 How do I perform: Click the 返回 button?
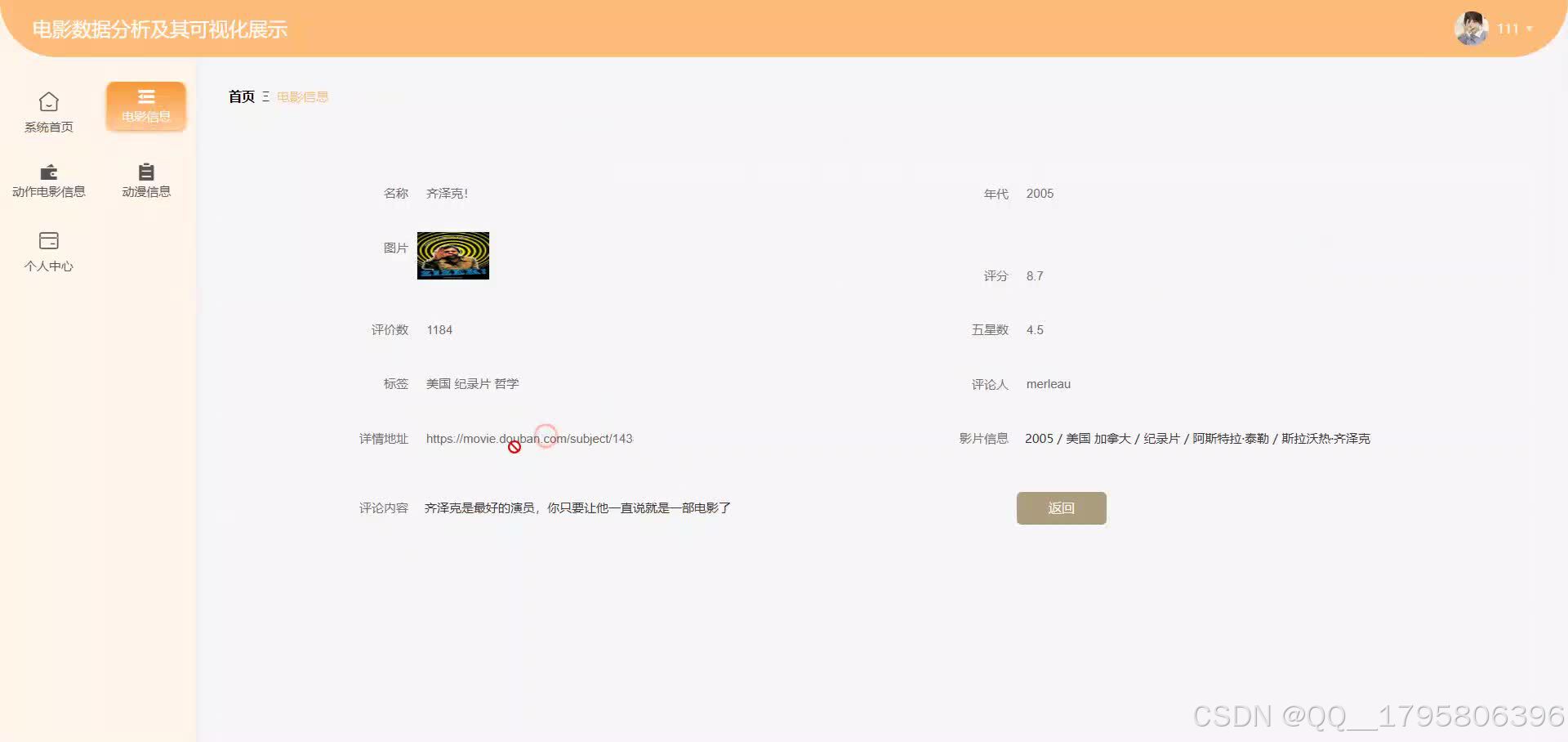click(x=1060, y=507)
